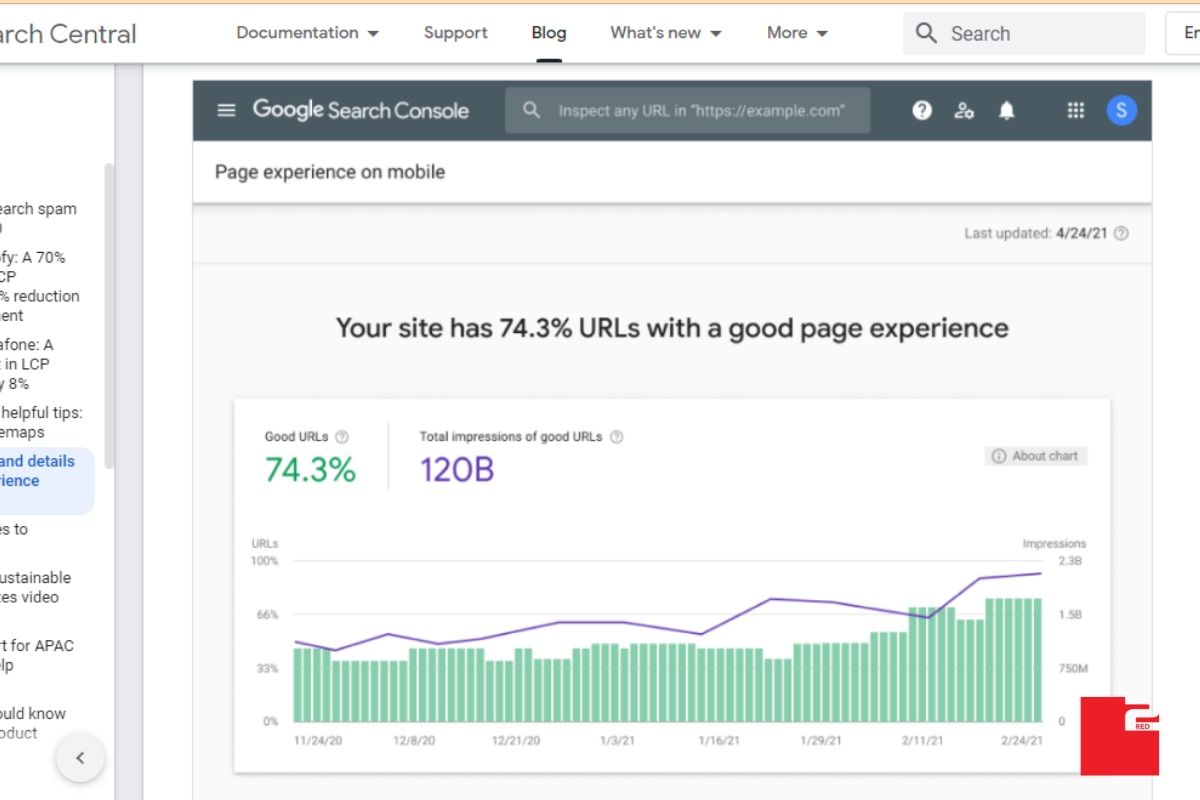The image size is (1200, 800).
Task: Click the 'Last updated: 4/24/21' text
Action: point(1036,233)
